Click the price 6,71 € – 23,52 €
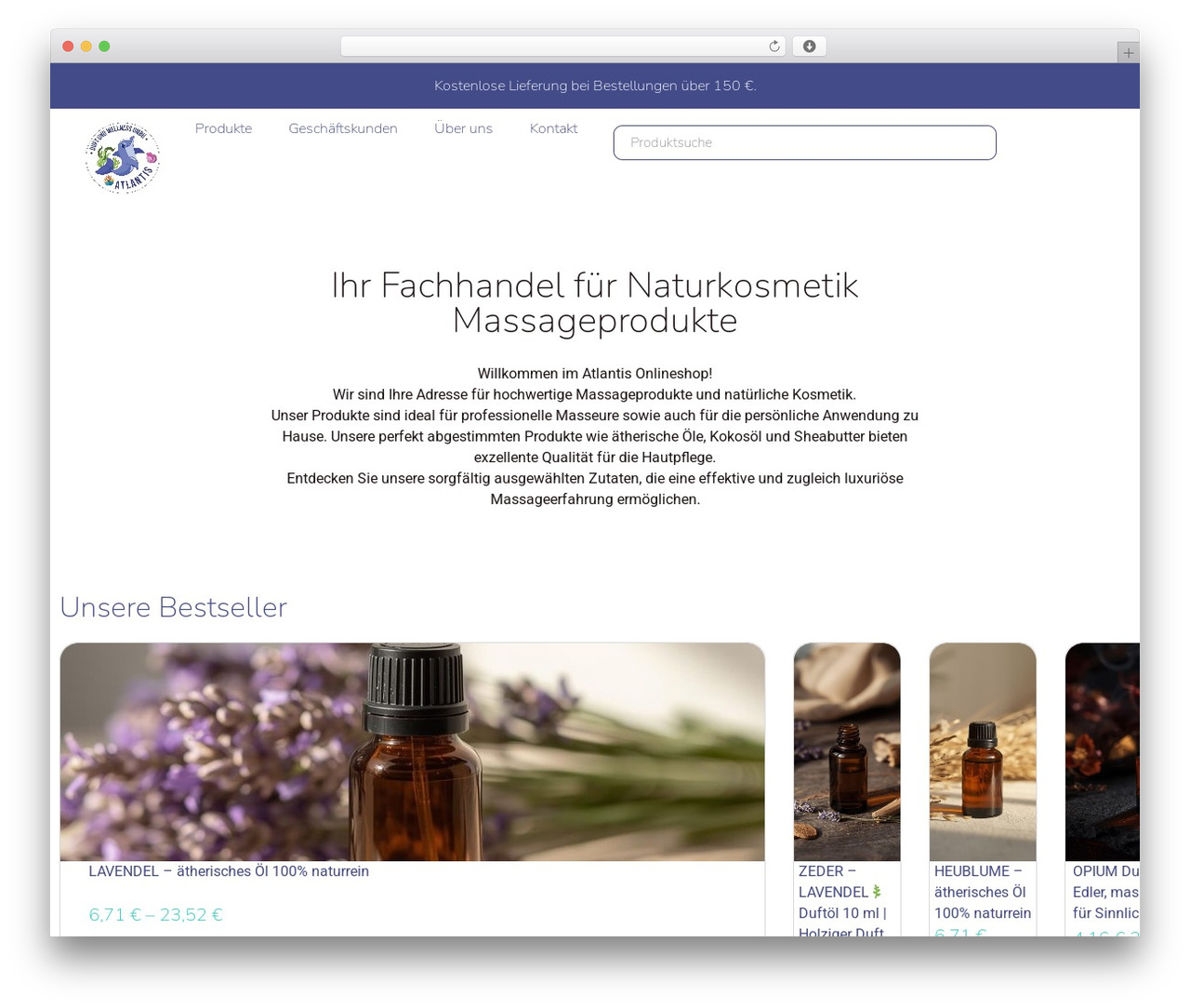Image resolution: width=1190 pixels, height=1008 pixels. point(156,915)
